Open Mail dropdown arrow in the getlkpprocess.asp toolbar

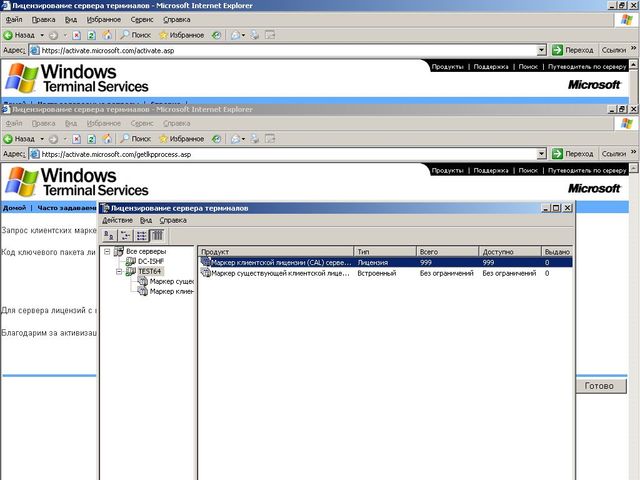(x=243, y=139)
